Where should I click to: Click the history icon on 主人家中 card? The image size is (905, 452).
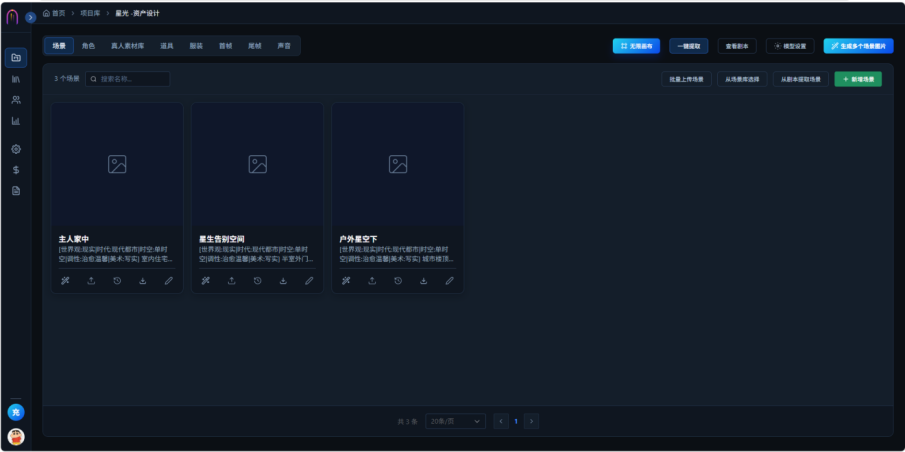[117, 281]
